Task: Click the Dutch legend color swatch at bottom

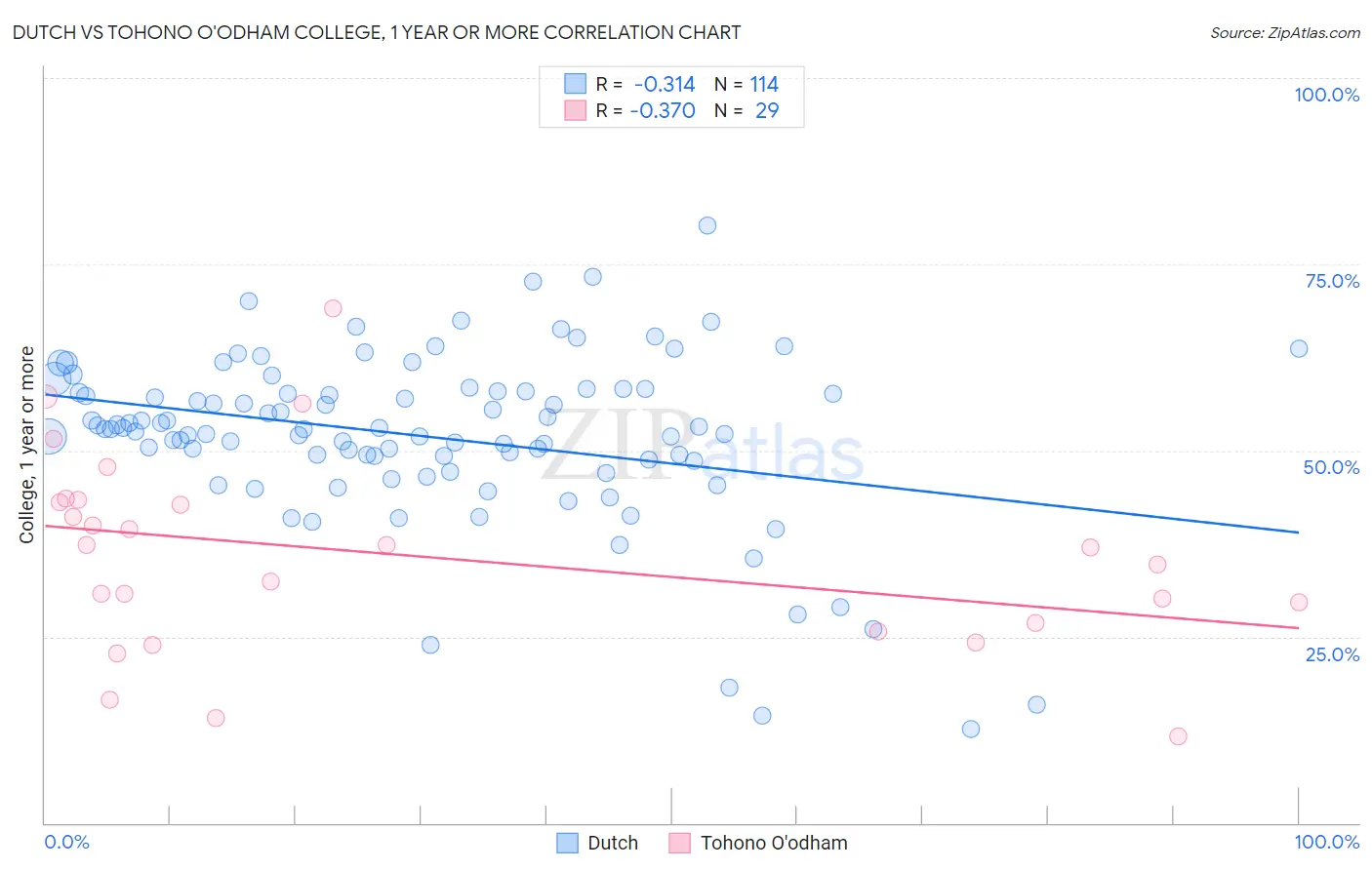Action: point(568,843)
